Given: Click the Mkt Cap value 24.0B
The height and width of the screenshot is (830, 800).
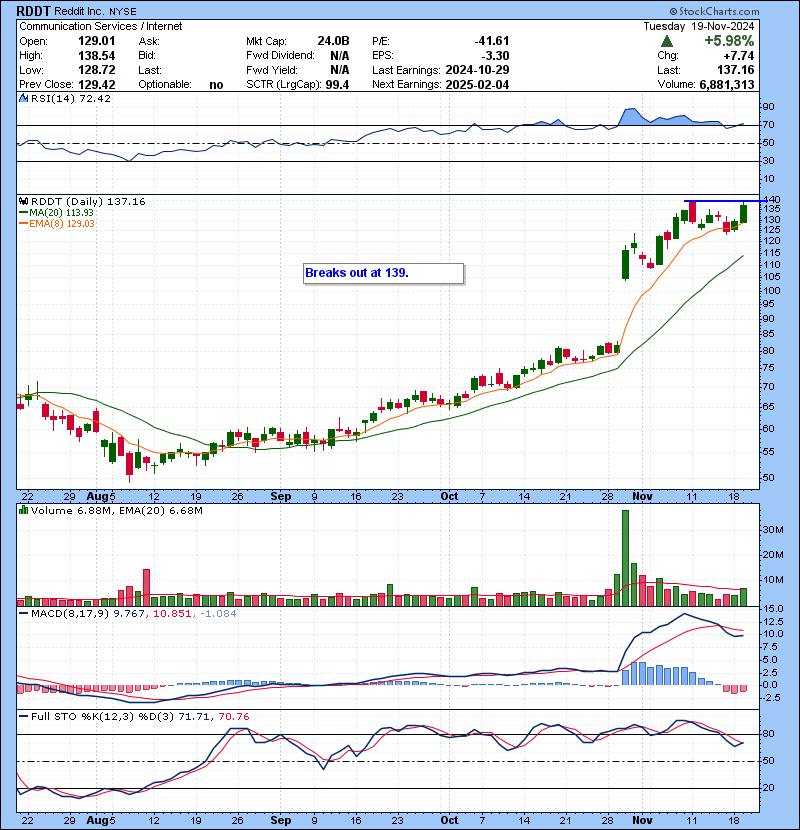Looking at the screenshot, I should 333,41.
